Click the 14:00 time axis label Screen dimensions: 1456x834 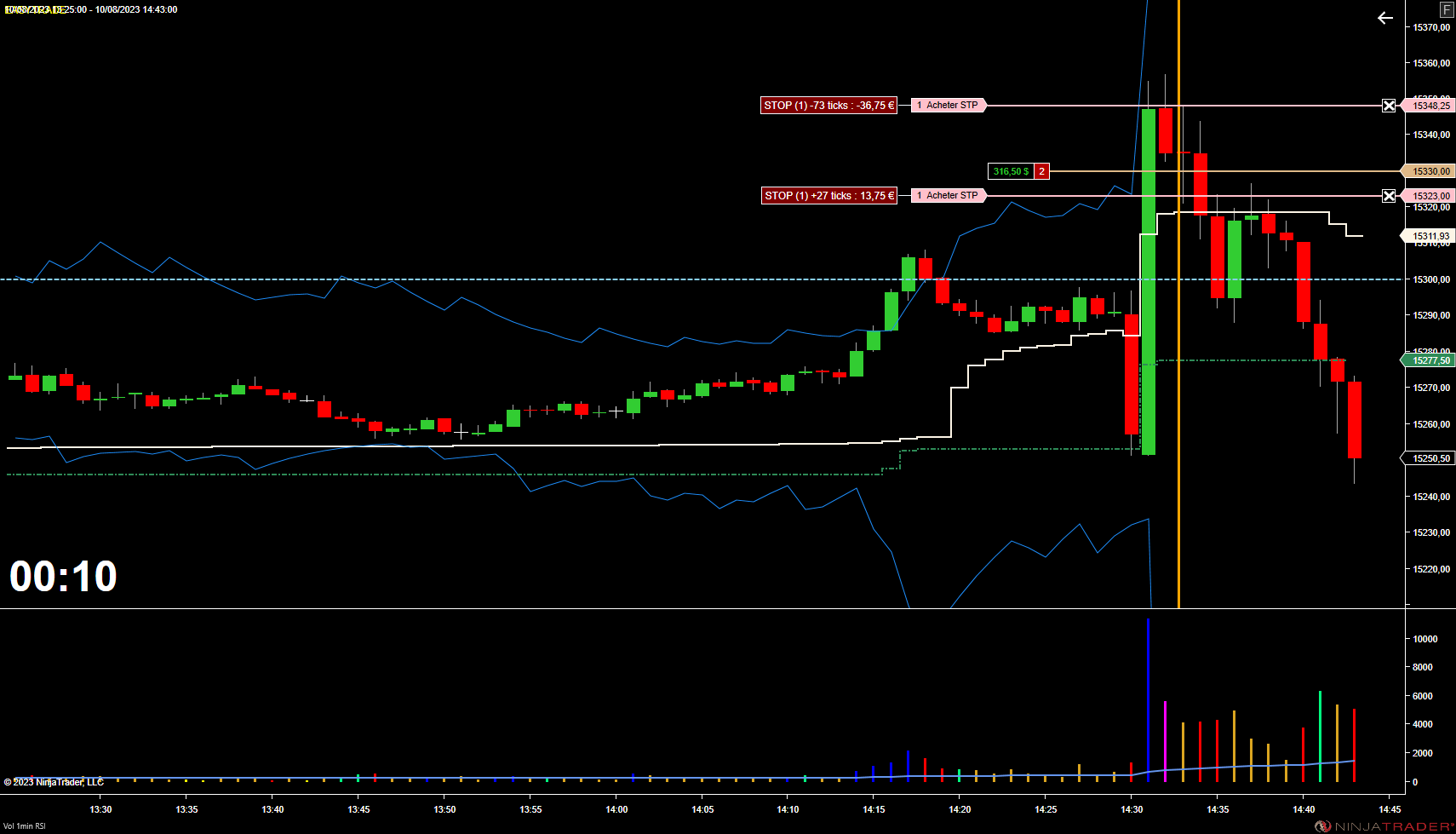pos(616,809)
